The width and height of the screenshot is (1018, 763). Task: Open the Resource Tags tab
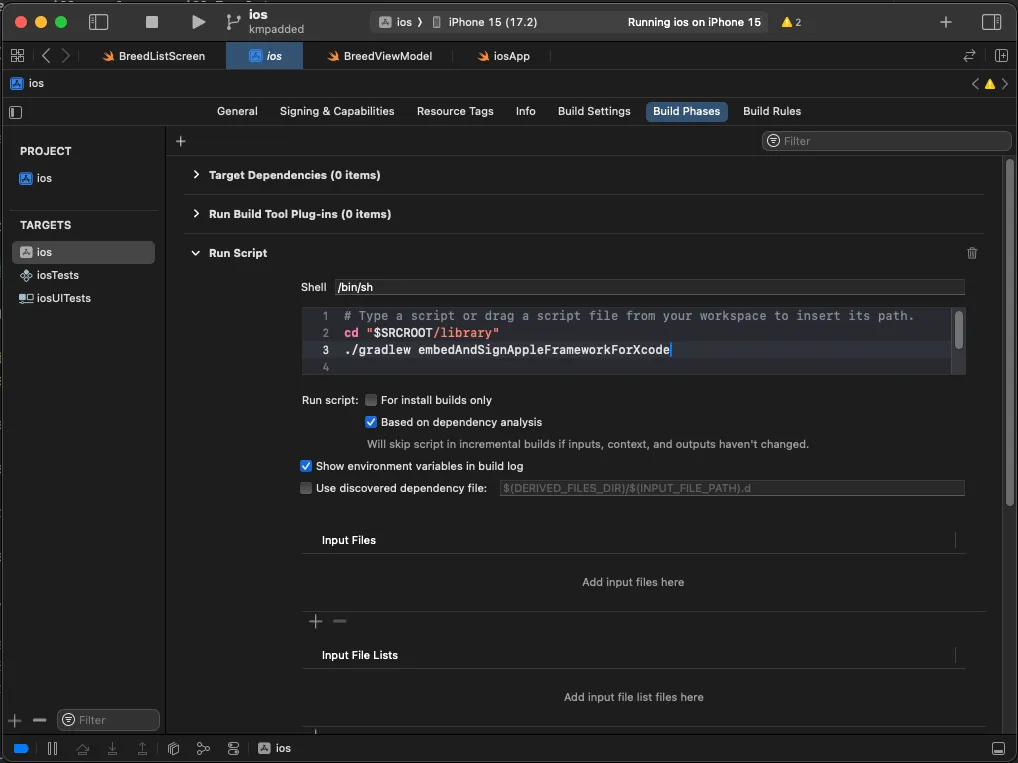(454, 111)
